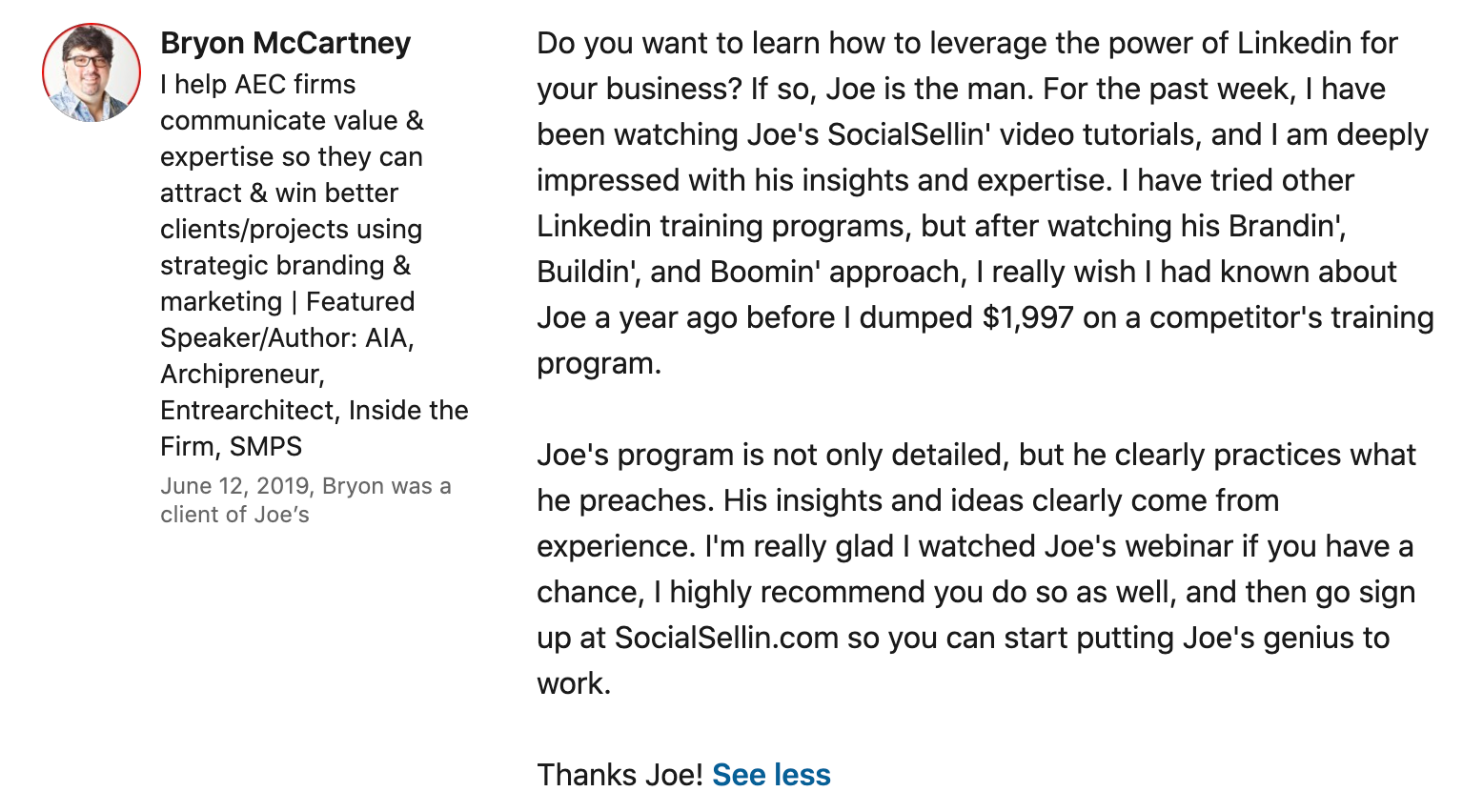Click the $1,997 amount in the text

point(1027,317)
